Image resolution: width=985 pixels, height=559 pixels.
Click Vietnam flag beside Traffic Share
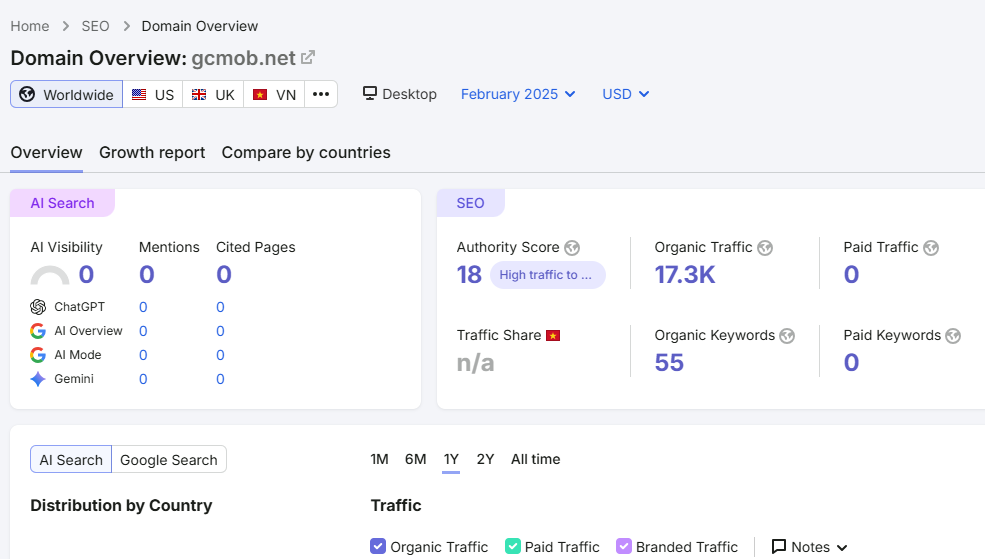[x=553, y=335]
